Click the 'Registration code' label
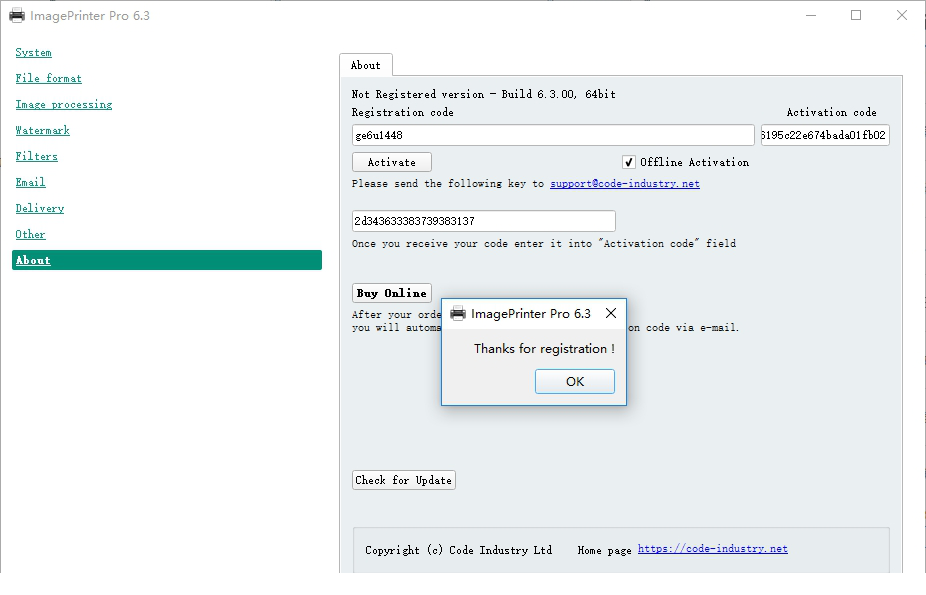 pos(403,112)
